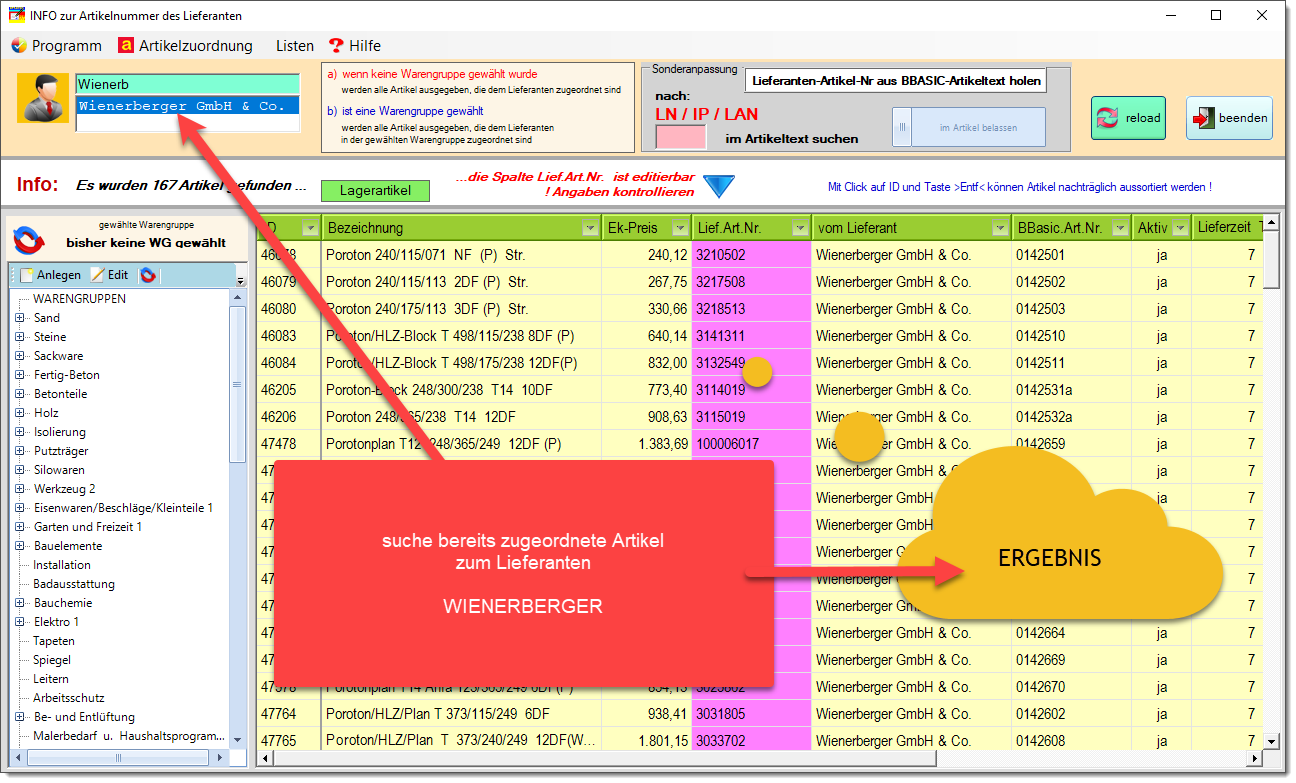The height and width of the screenshot is (783, 1296).
Task: Expand the Isolierung product group
Action: click(20, 432)
